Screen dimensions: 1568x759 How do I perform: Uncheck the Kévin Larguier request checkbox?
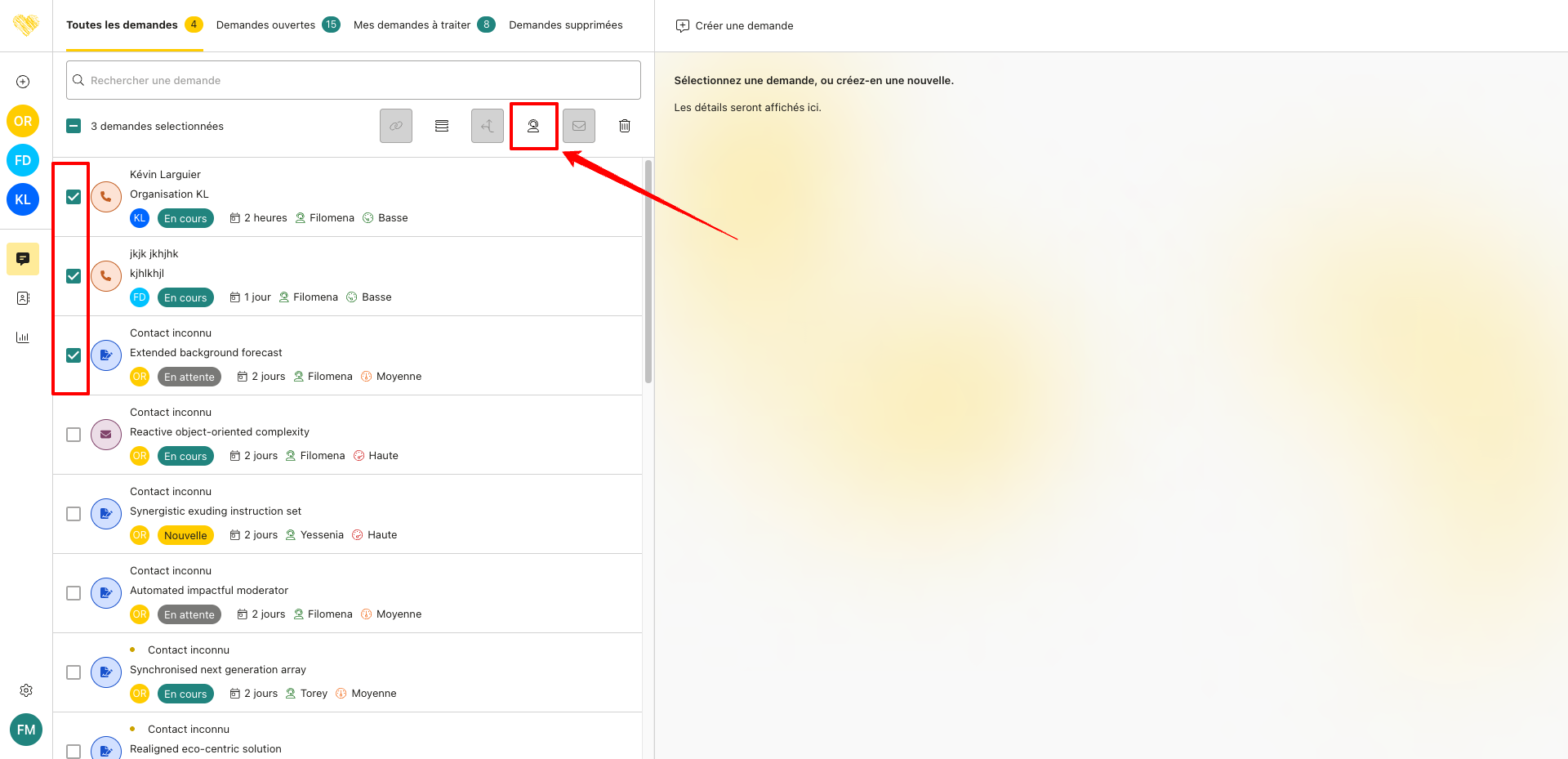coord(73,197)
